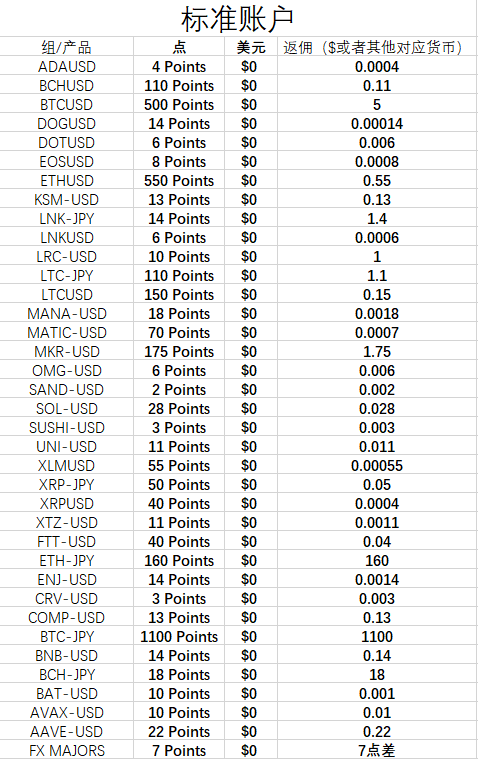Select the BTC-JPY product cell
This screenshot has width=478, height=759.
[x=67, y=637]
